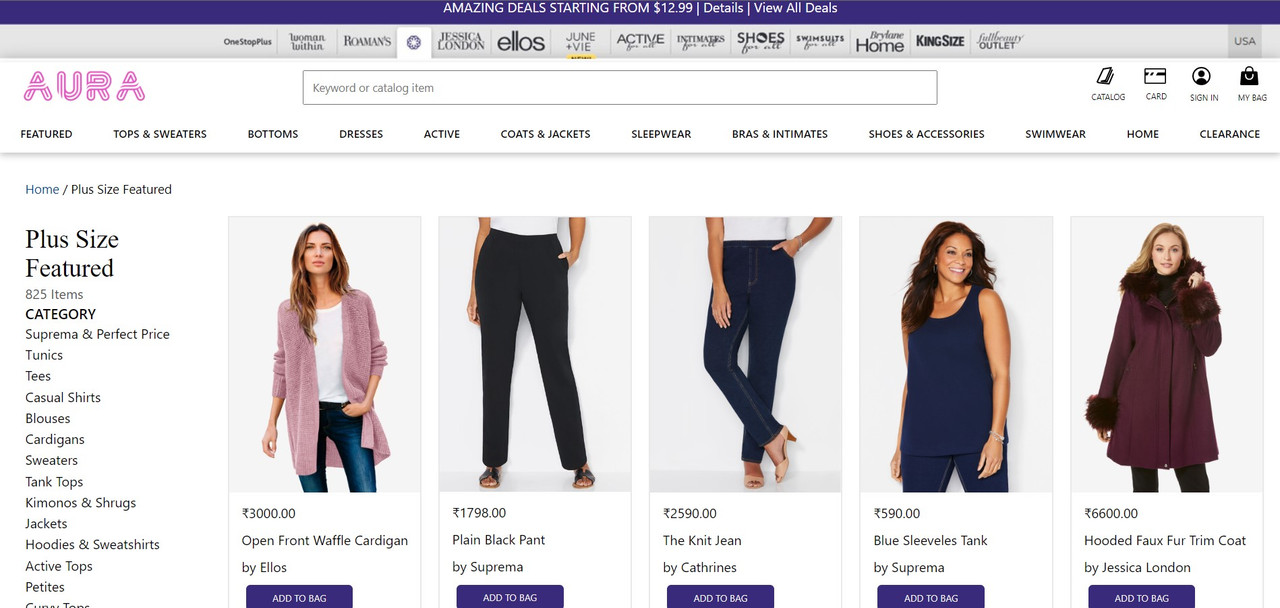
Task: Open the hooded faux fur coat image
Action: [1167, 355]
